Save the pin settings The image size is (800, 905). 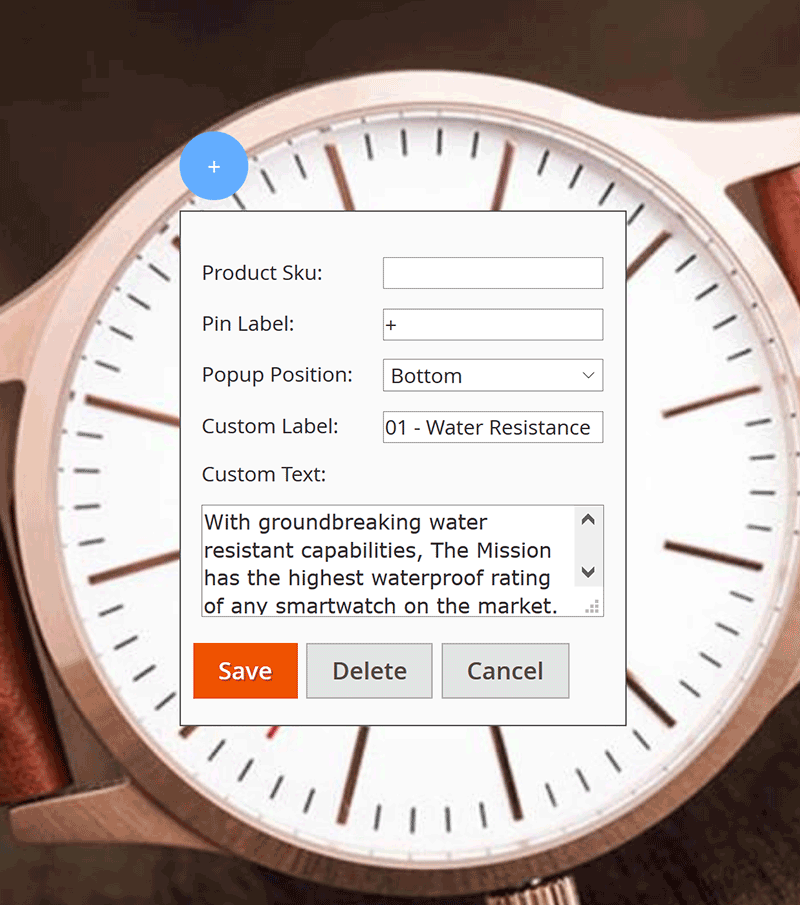pyautogui.click(x=245, y=671)
